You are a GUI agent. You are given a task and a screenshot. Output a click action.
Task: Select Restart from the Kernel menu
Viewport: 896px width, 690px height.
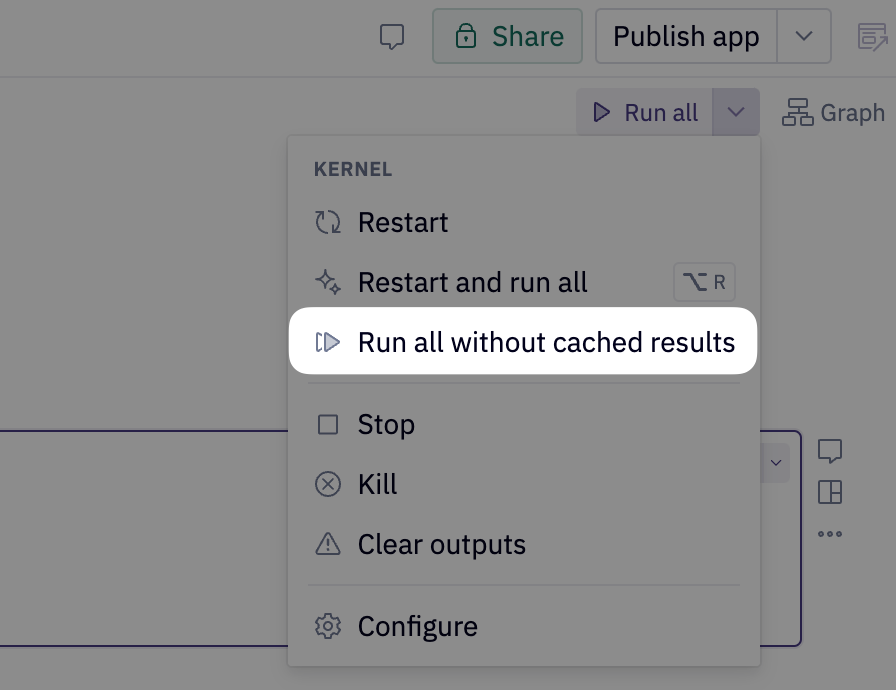(x=403, y=222)
